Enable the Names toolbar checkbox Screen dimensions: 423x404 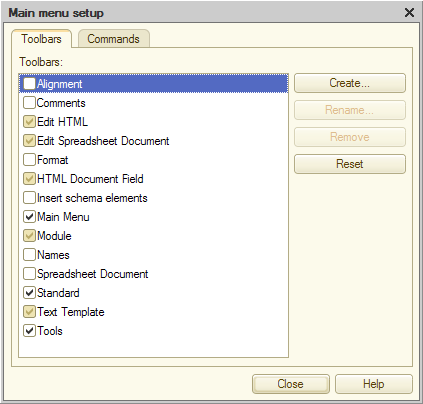pyautogui.click(x=29, y=255)
